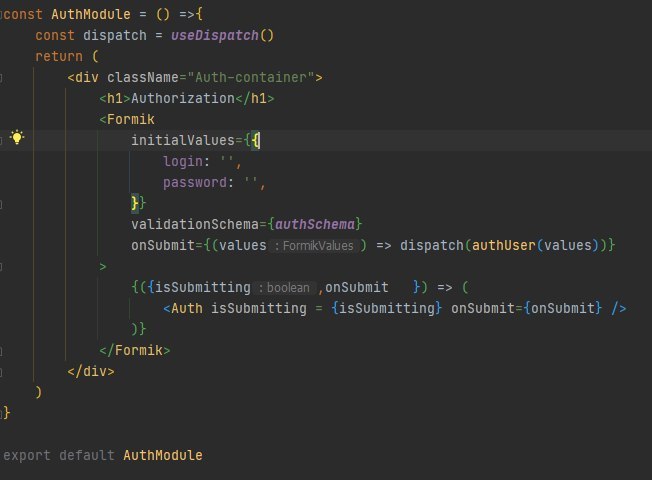Click the className attribute name
Viewport: 652px width, 480px height.
coord(143,77)
